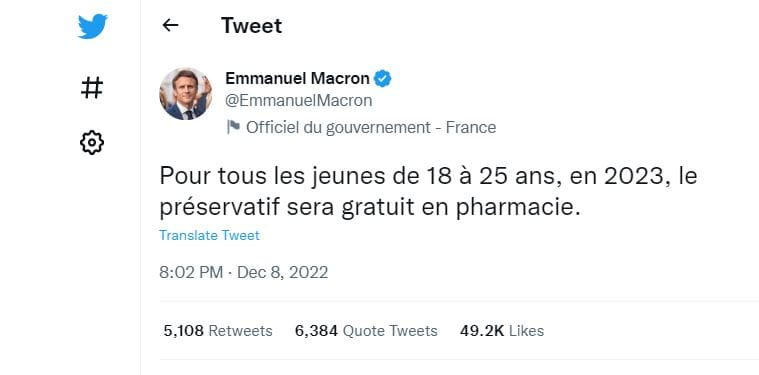View the 5,108 Retweets list
This screenshot has width=759, height=375.
(218, 331)
